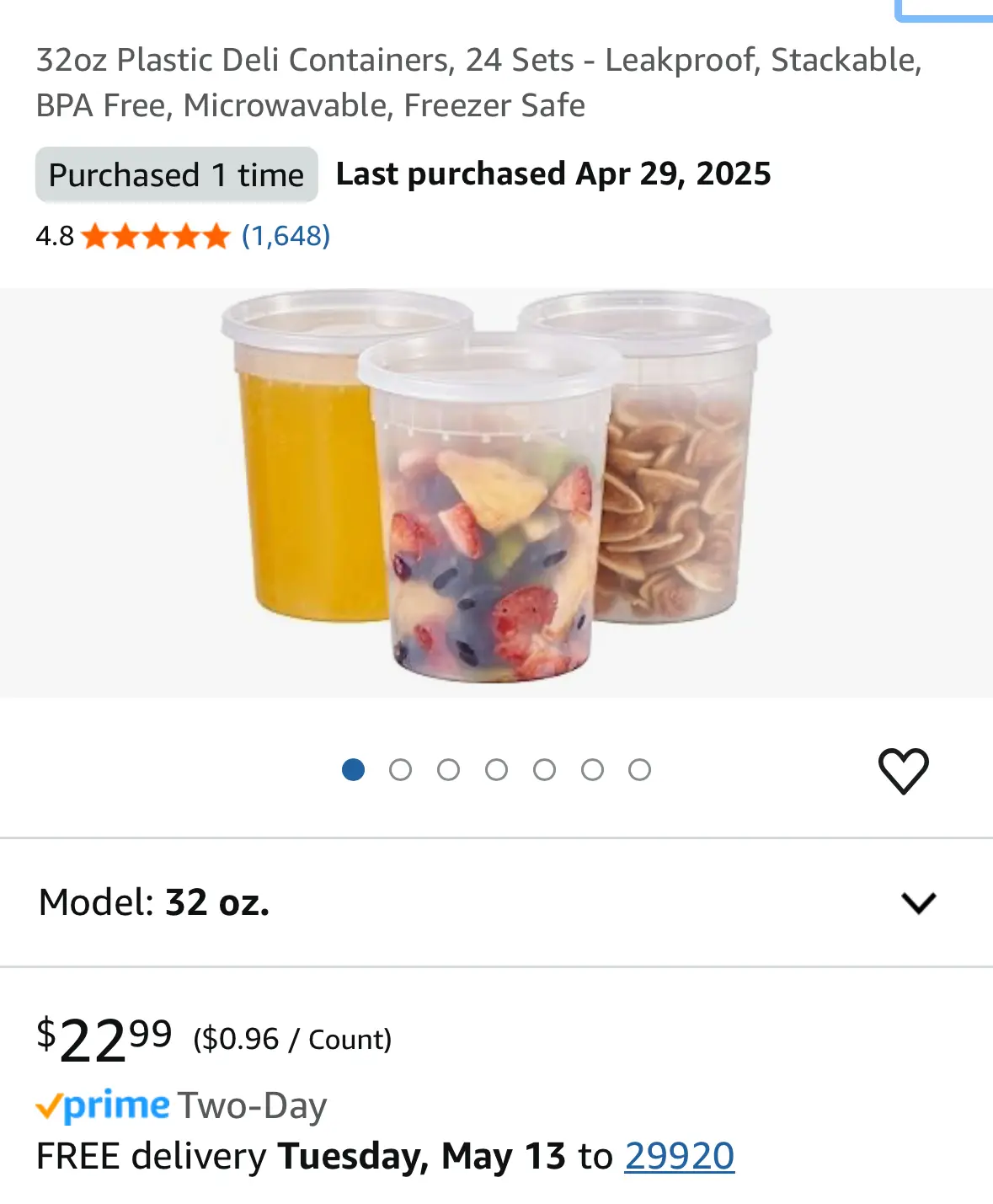Go to the first image dot

click(353, 769)
